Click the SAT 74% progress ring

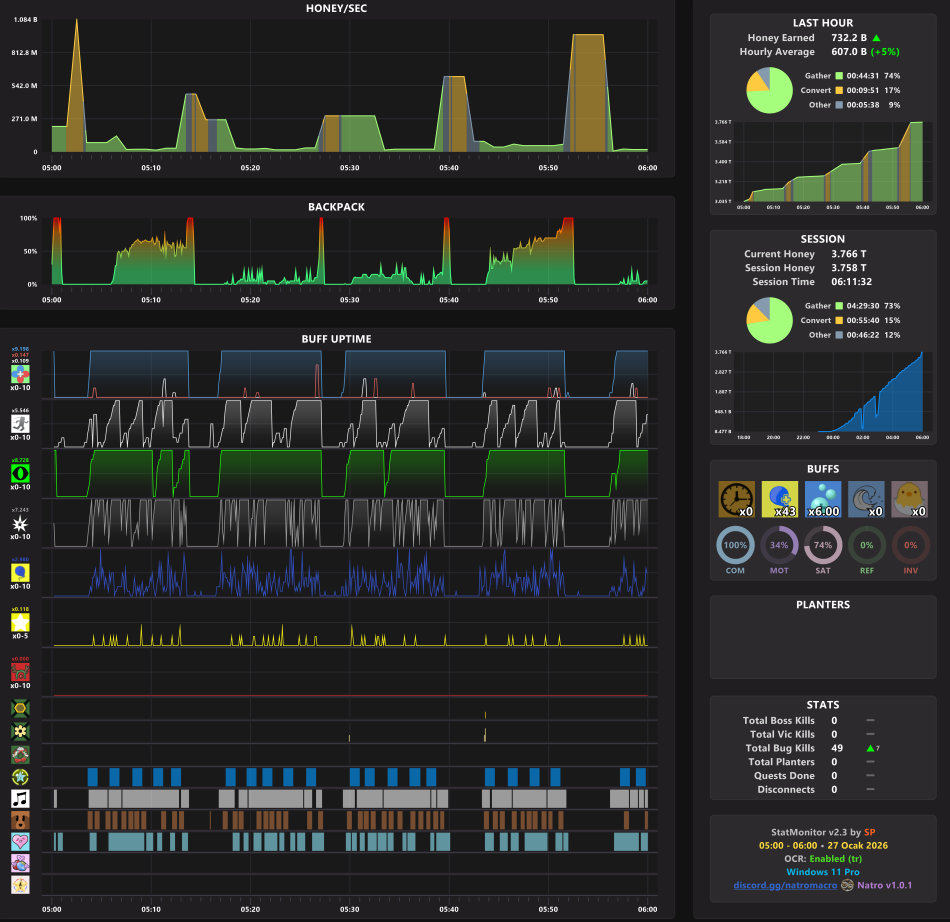tap(823, 545)
